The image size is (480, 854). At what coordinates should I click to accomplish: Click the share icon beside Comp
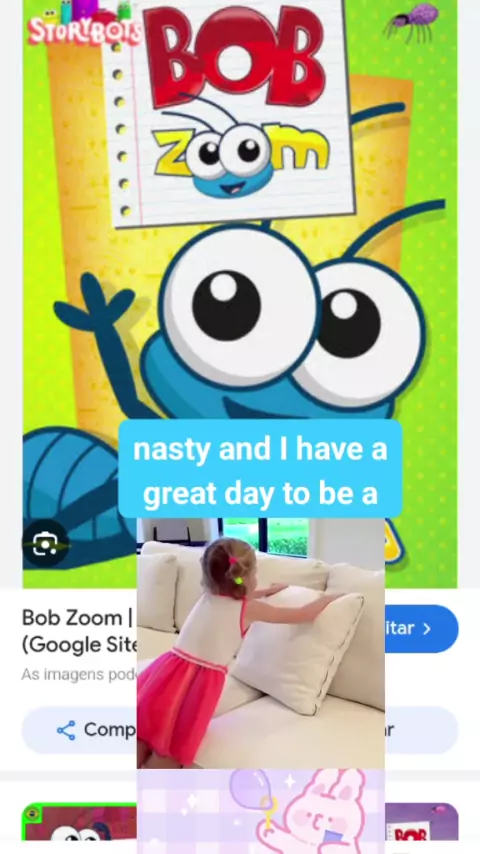click(66, 730)
